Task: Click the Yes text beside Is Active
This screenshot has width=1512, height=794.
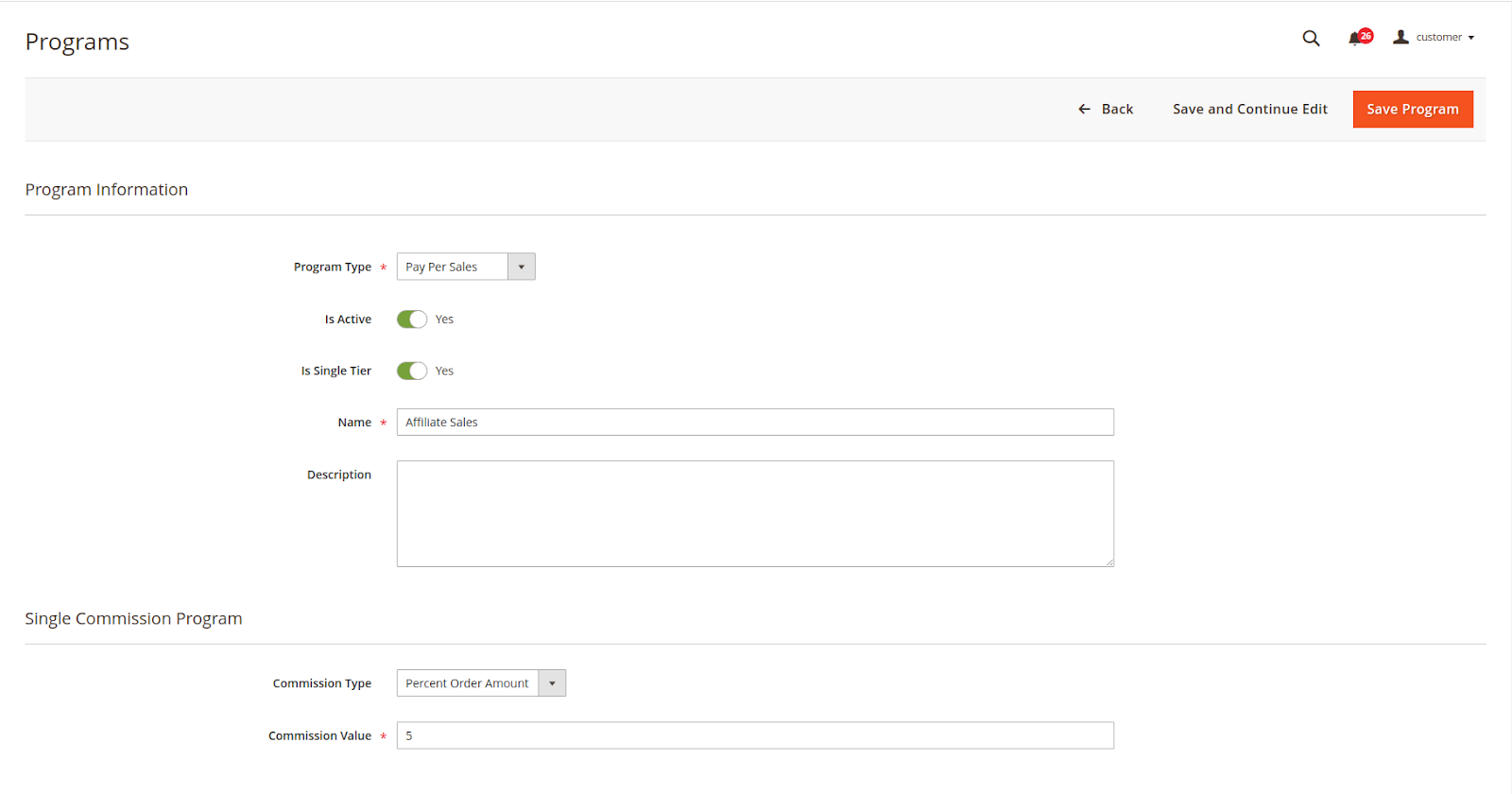Action: click(444, 319)
